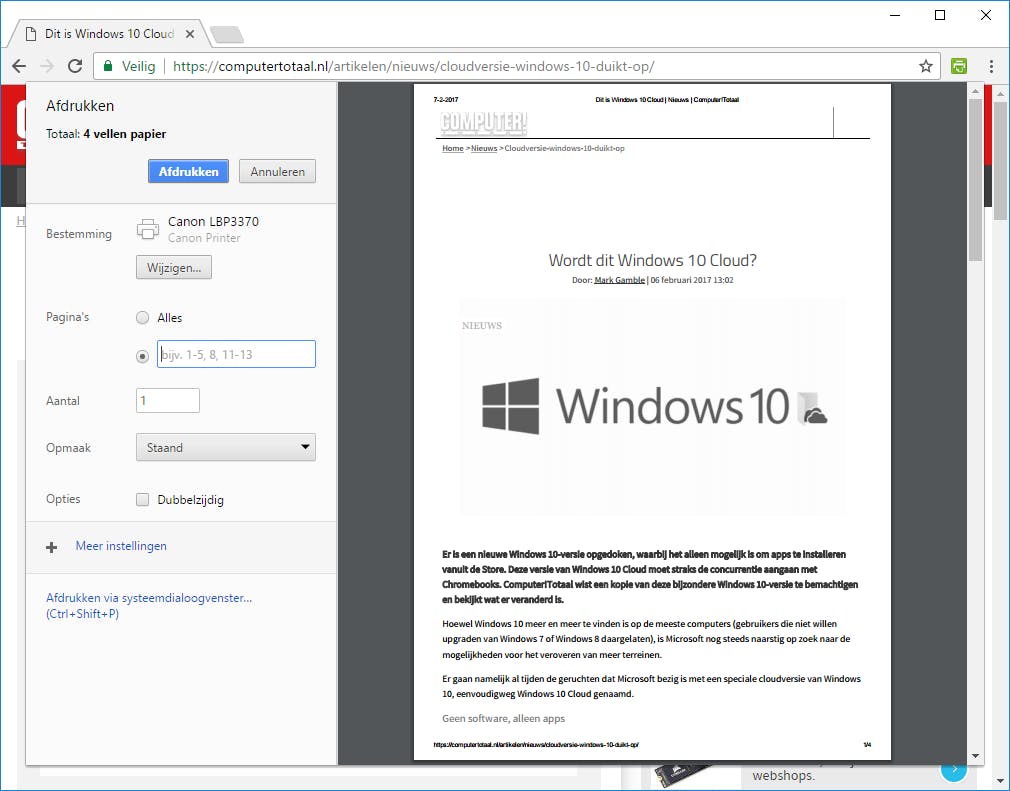Click the browser forward arrow
Image resolution: width=1010 pixels, height=791 pixels.
pos(47,66)
